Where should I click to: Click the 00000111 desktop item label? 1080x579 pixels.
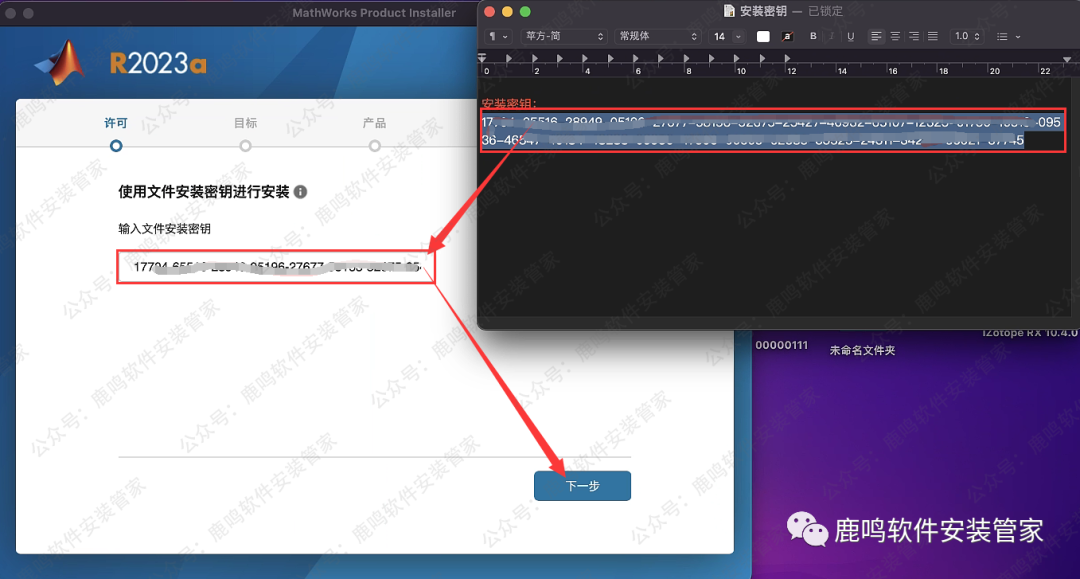click(781, 345)
